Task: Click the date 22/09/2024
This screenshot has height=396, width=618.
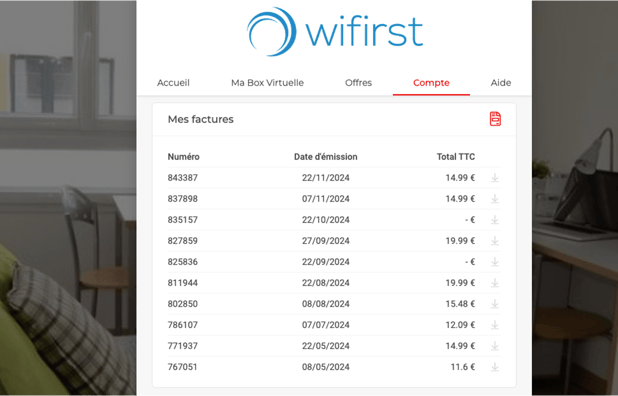Action: (326, 262)
